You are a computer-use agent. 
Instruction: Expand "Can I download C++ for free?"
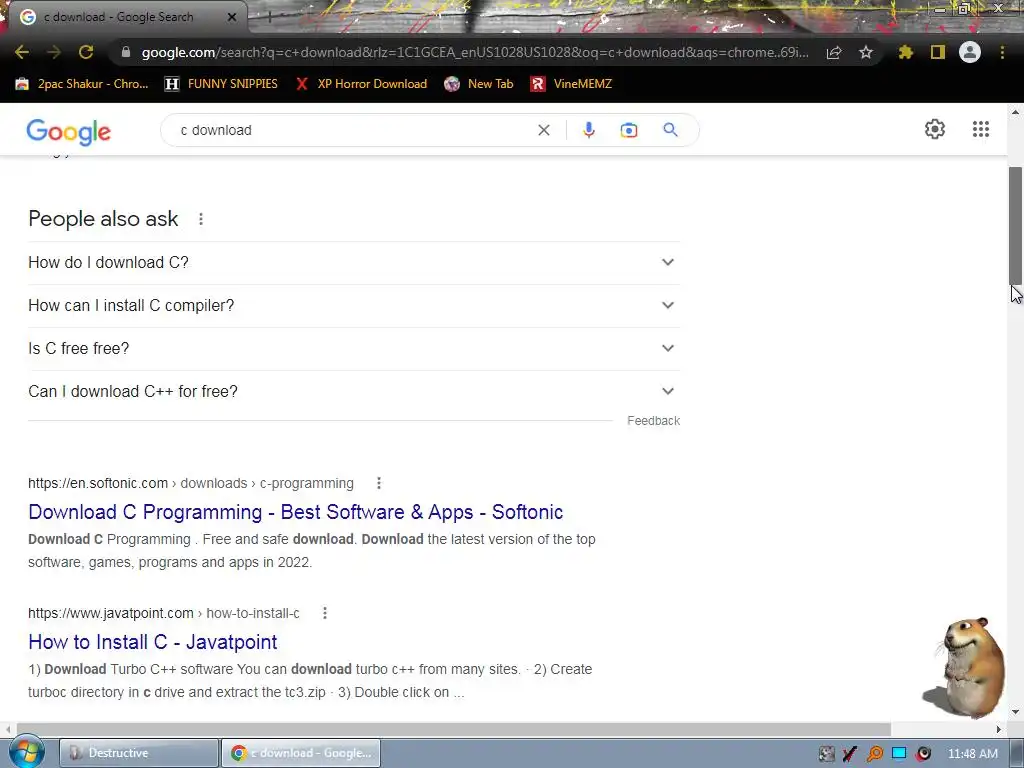pos(354,392)
